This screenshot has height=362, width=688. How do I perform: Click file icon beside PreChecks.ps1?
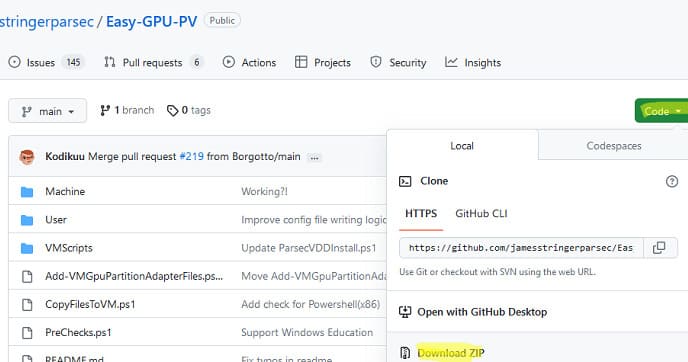pyautogui.click(x=27, y=333)
